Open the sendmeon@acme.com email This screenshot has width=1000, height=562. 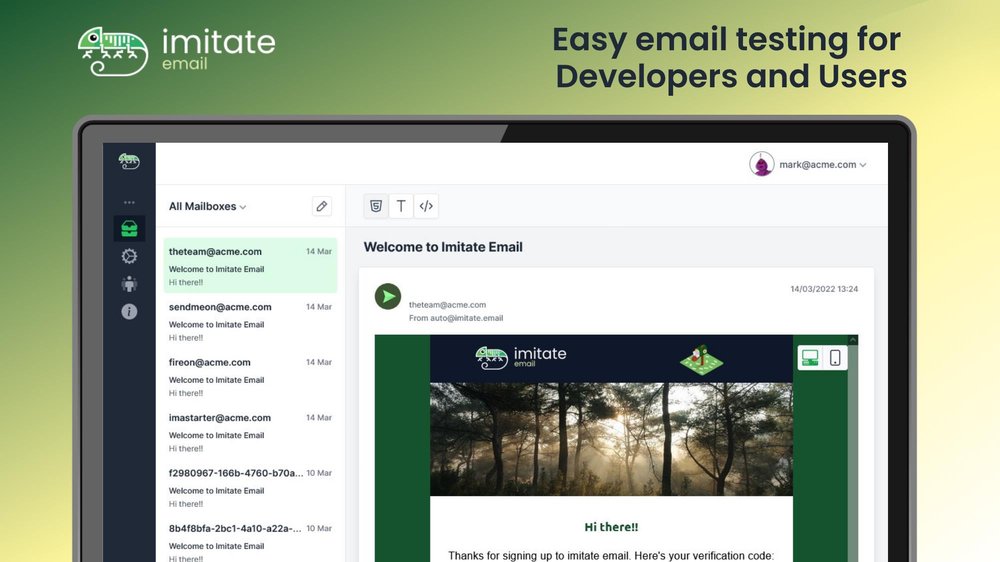250,322
